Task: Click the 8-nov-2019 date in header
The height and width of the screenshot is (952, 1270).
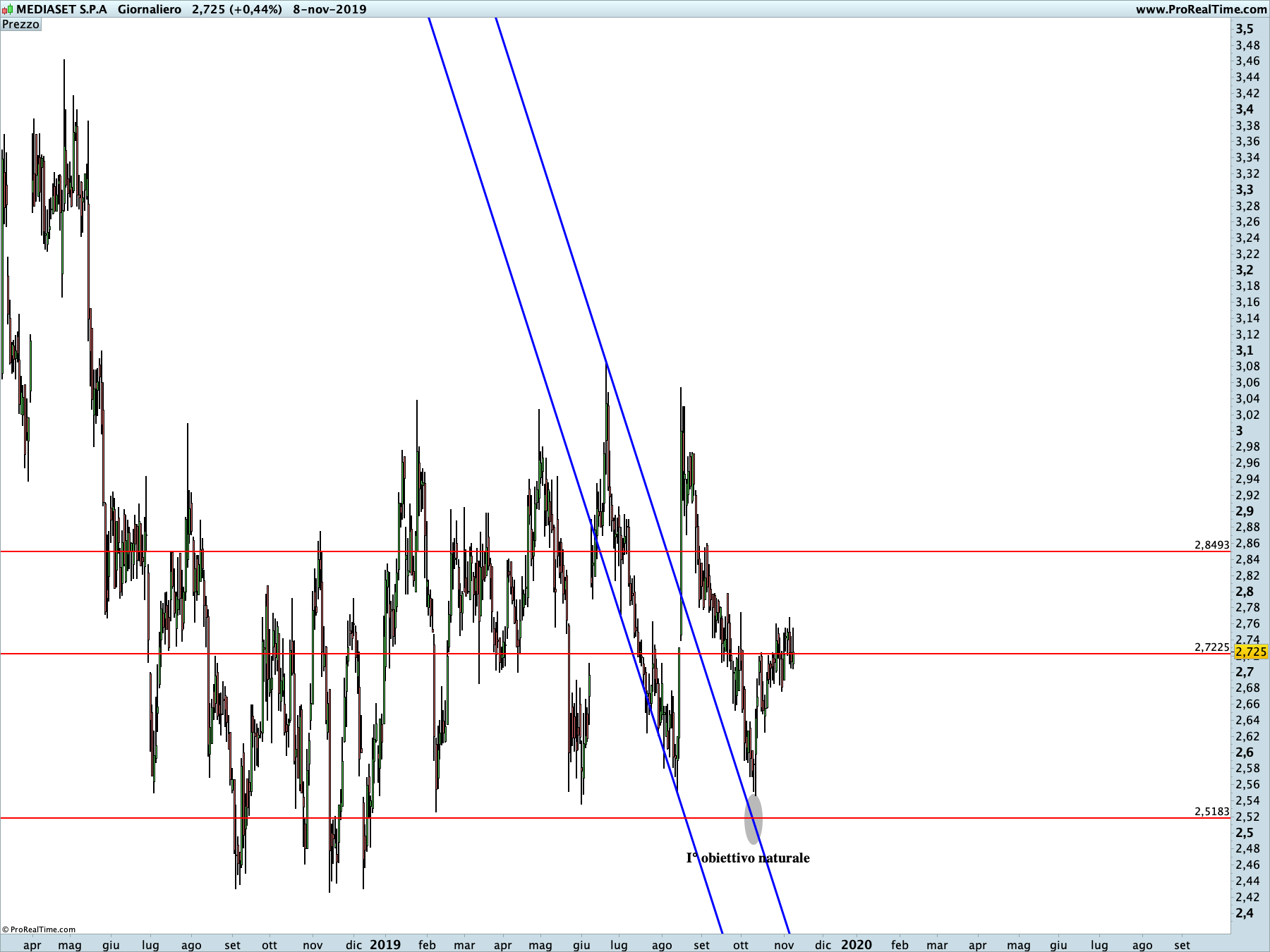Action: point(330,10)
